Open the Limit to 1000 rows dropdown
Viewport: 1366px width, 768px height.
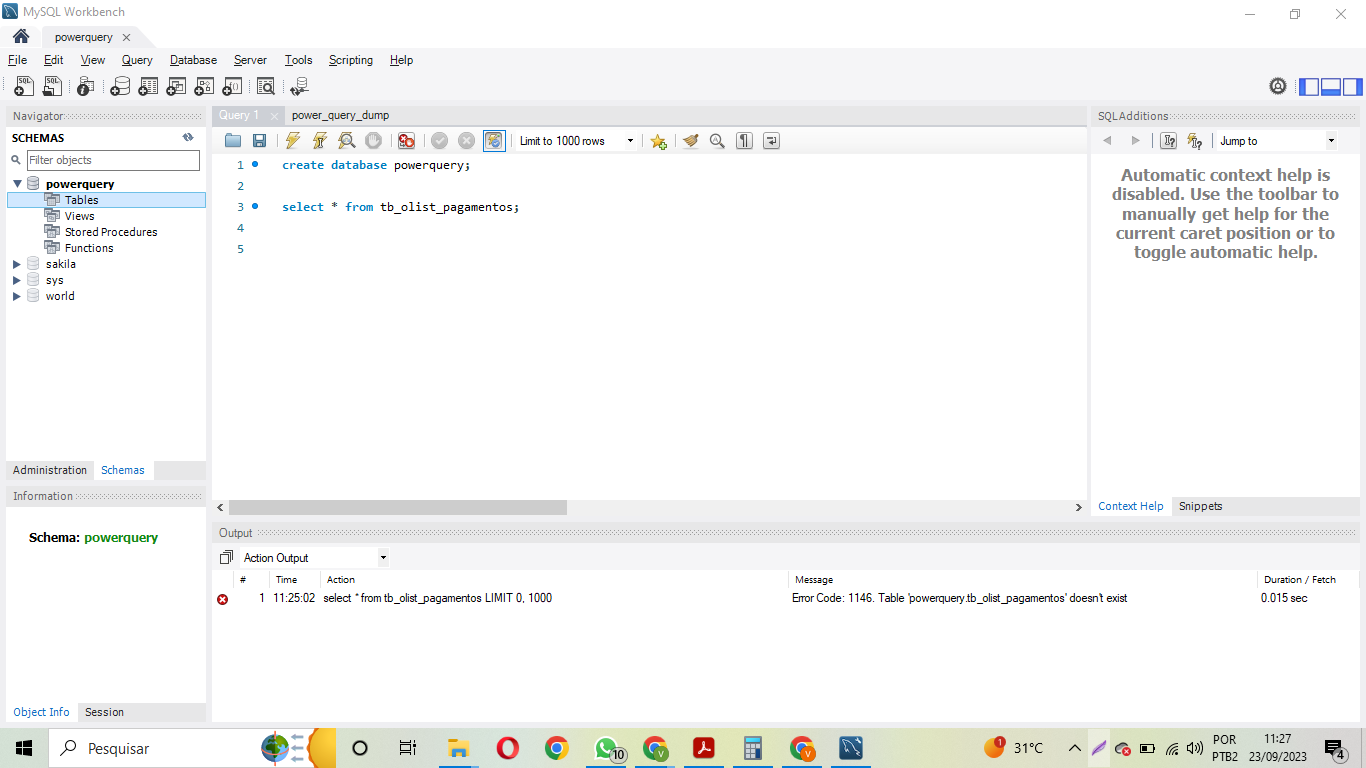click(577, 141)
